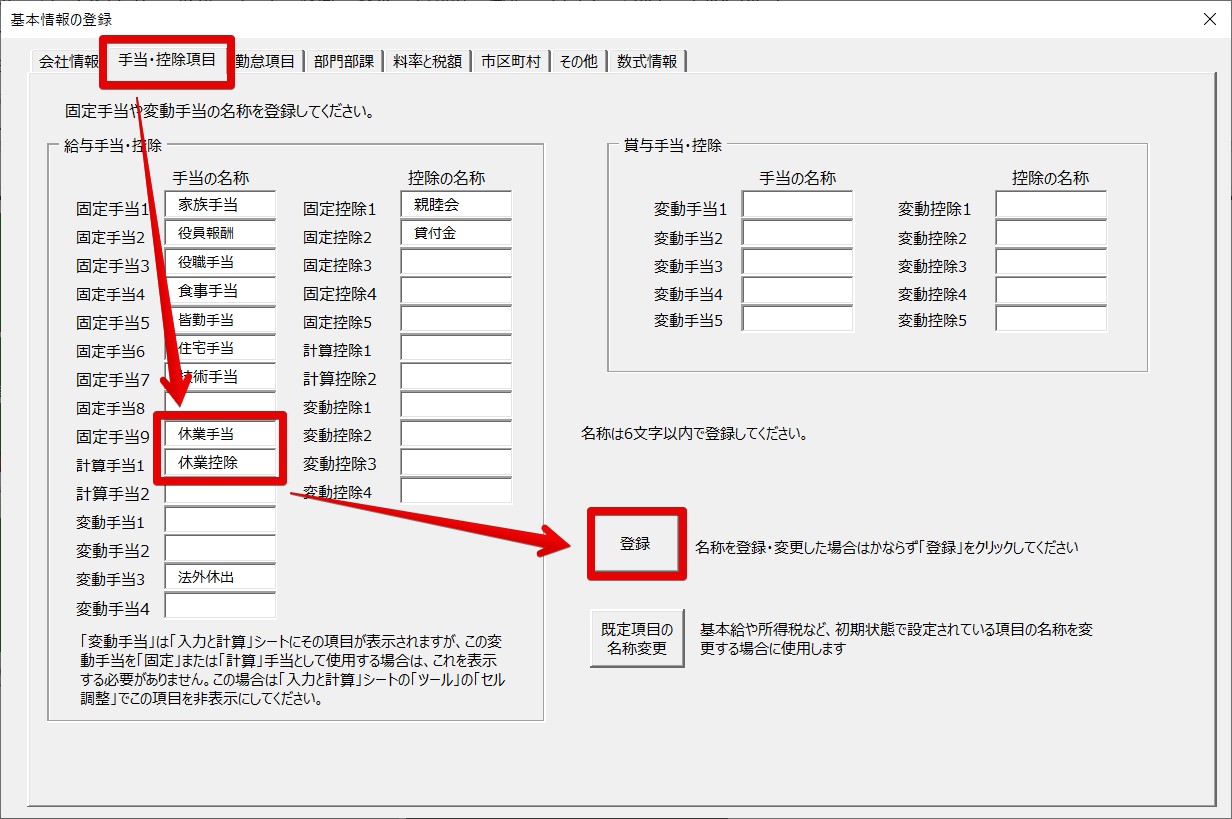Click the 変動手当3 field containing 法外休出
The width and height of the screenshot is (1232, 819).
(220, 577)
